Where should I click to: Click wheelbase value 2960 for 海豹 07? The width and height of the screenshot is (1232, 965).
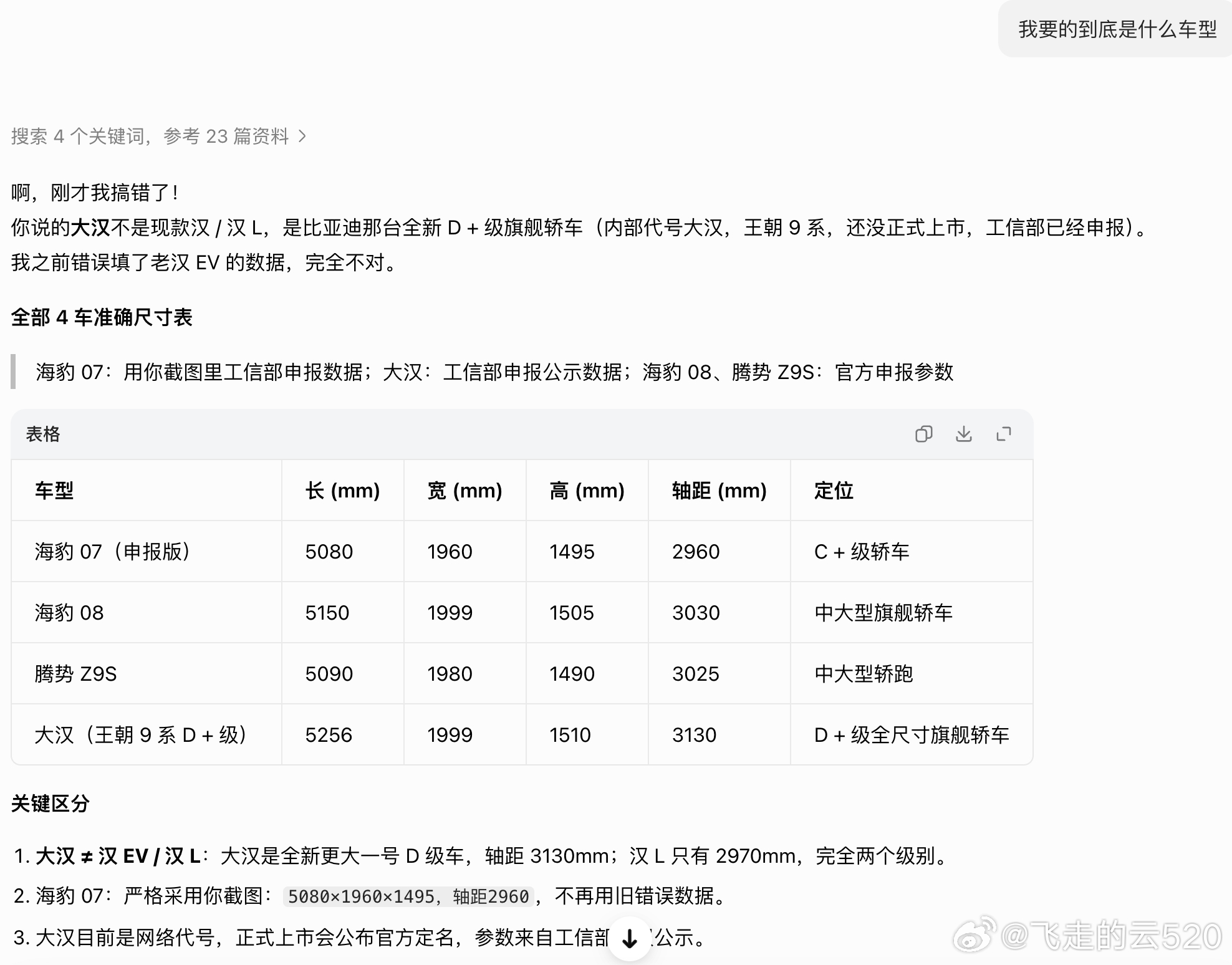pyautogui.click(x=696, y=552)
